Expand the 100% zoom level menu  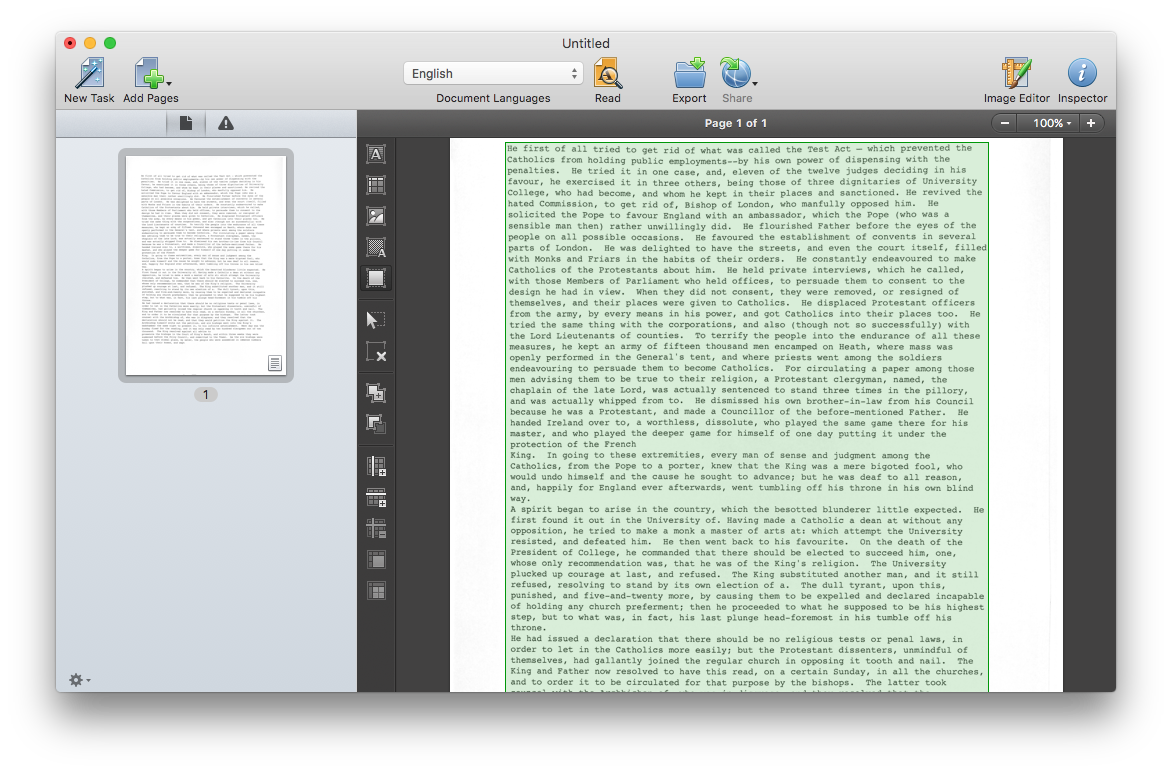[1051, 123]
